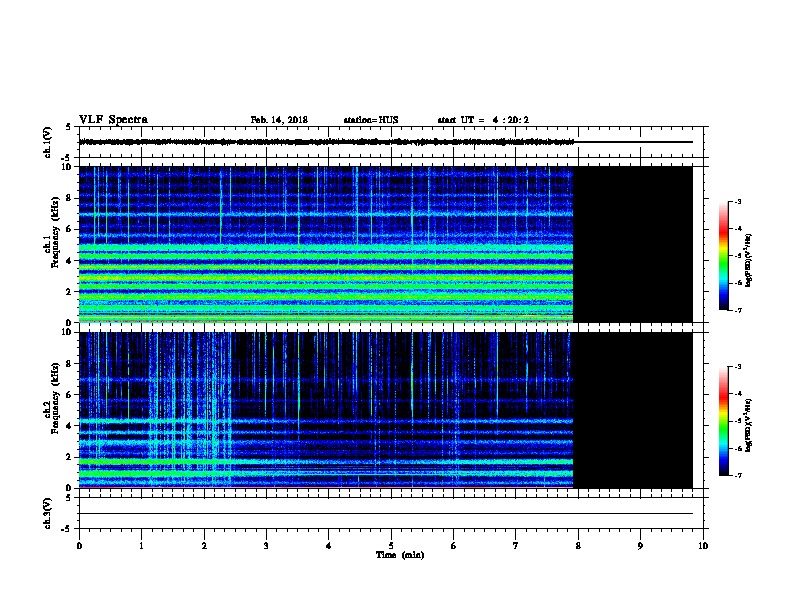Click the ch.2 spectrogram color scale bar
The height and width of the screenshot is (612, 792).
tap(723, 421)
